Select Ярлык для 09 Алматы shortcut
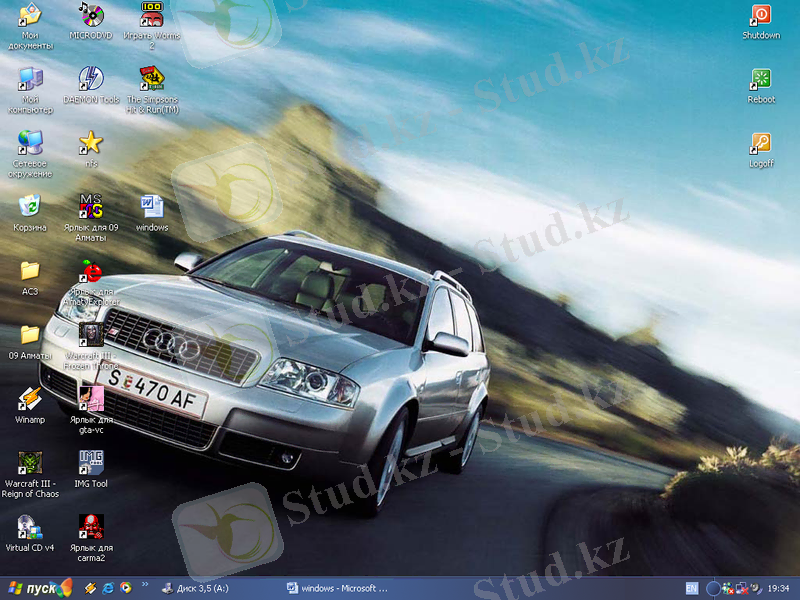800x600 pixels. coord(91,218)
